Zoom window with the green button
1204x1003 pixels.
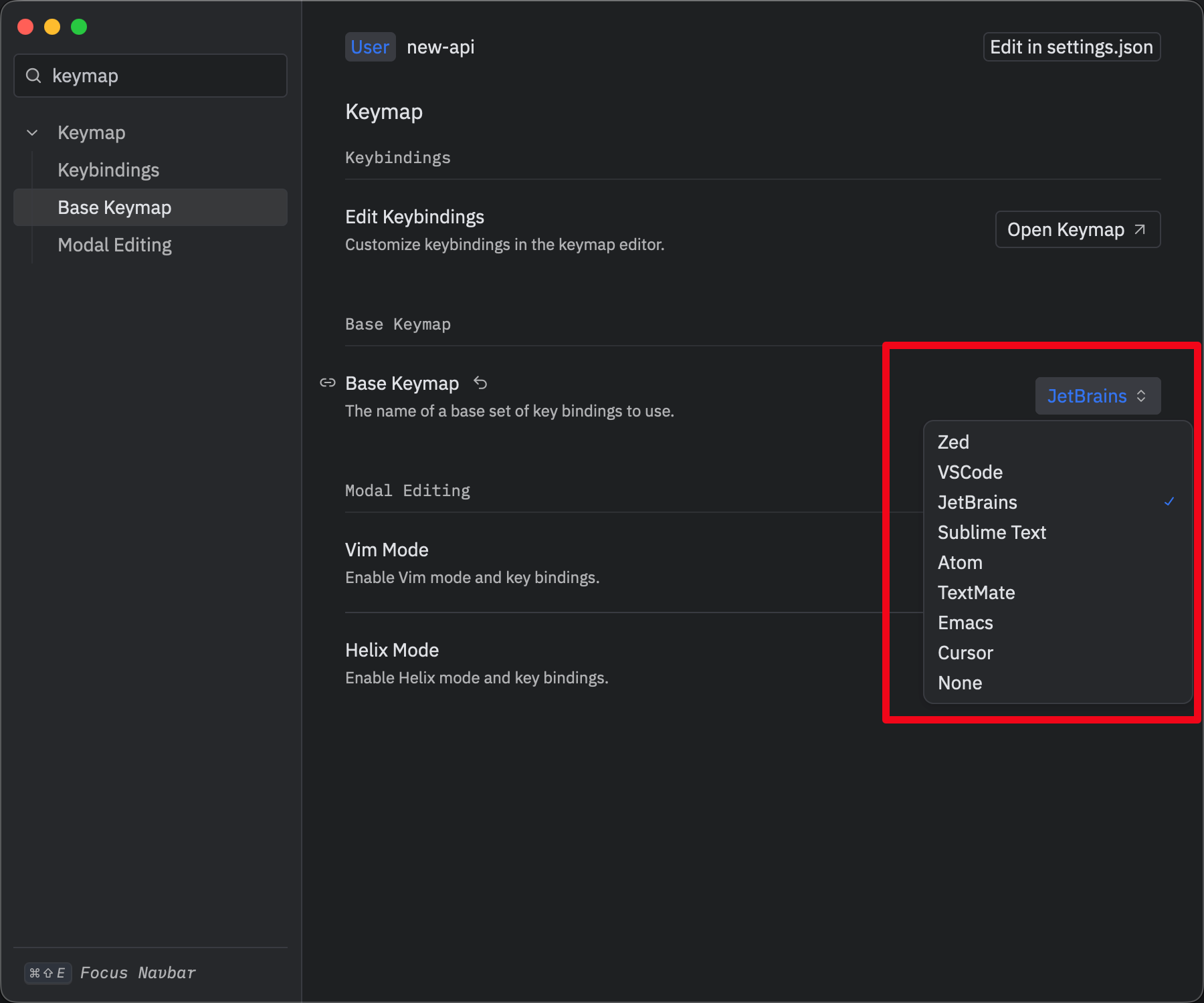tap(79, 27)
